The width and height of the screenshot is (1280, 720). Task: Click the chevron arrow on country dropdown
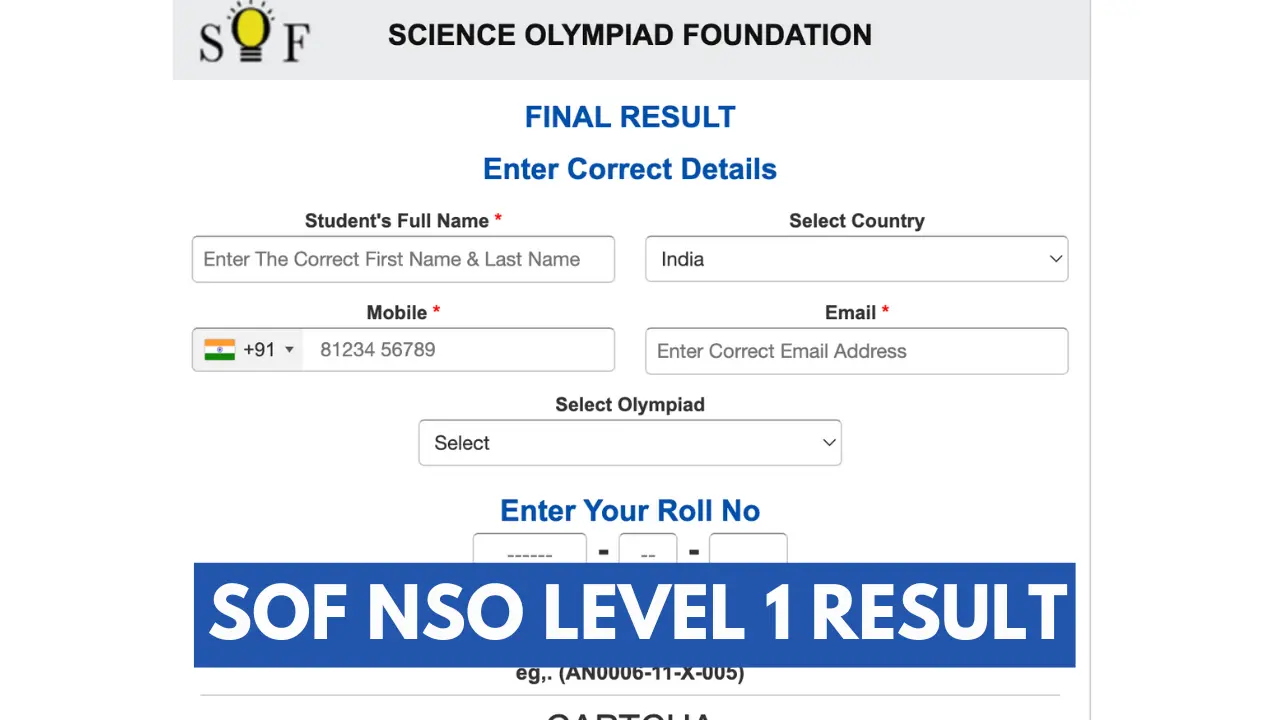1055,259
